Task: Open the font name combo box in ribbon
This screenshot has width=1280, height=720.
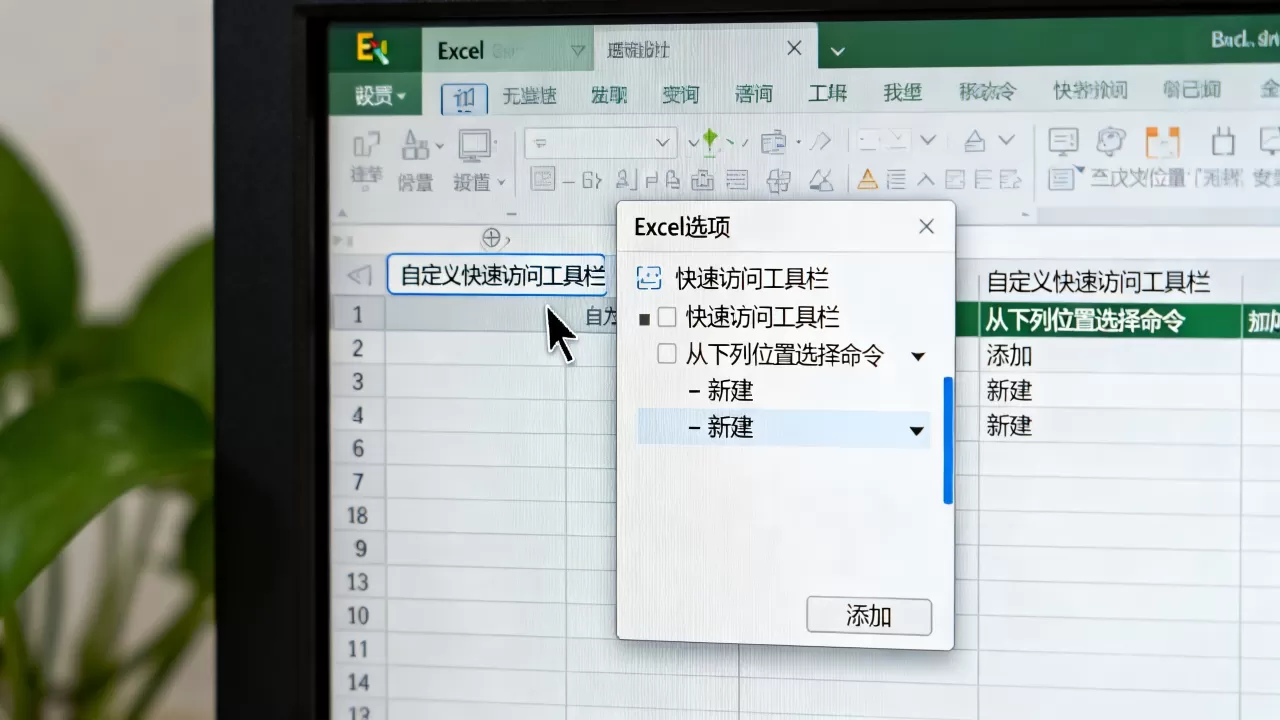Action: click(x=600, y=143)
